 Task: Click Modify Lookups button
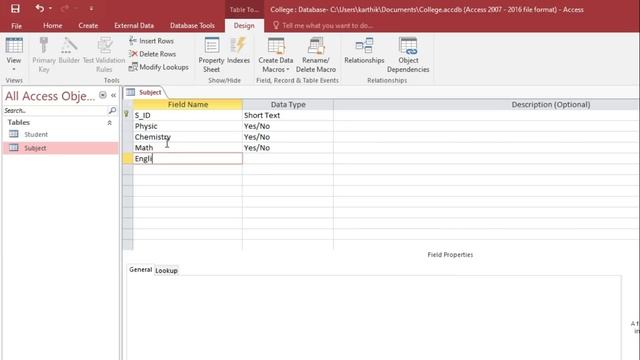click(x=158, y=67)
